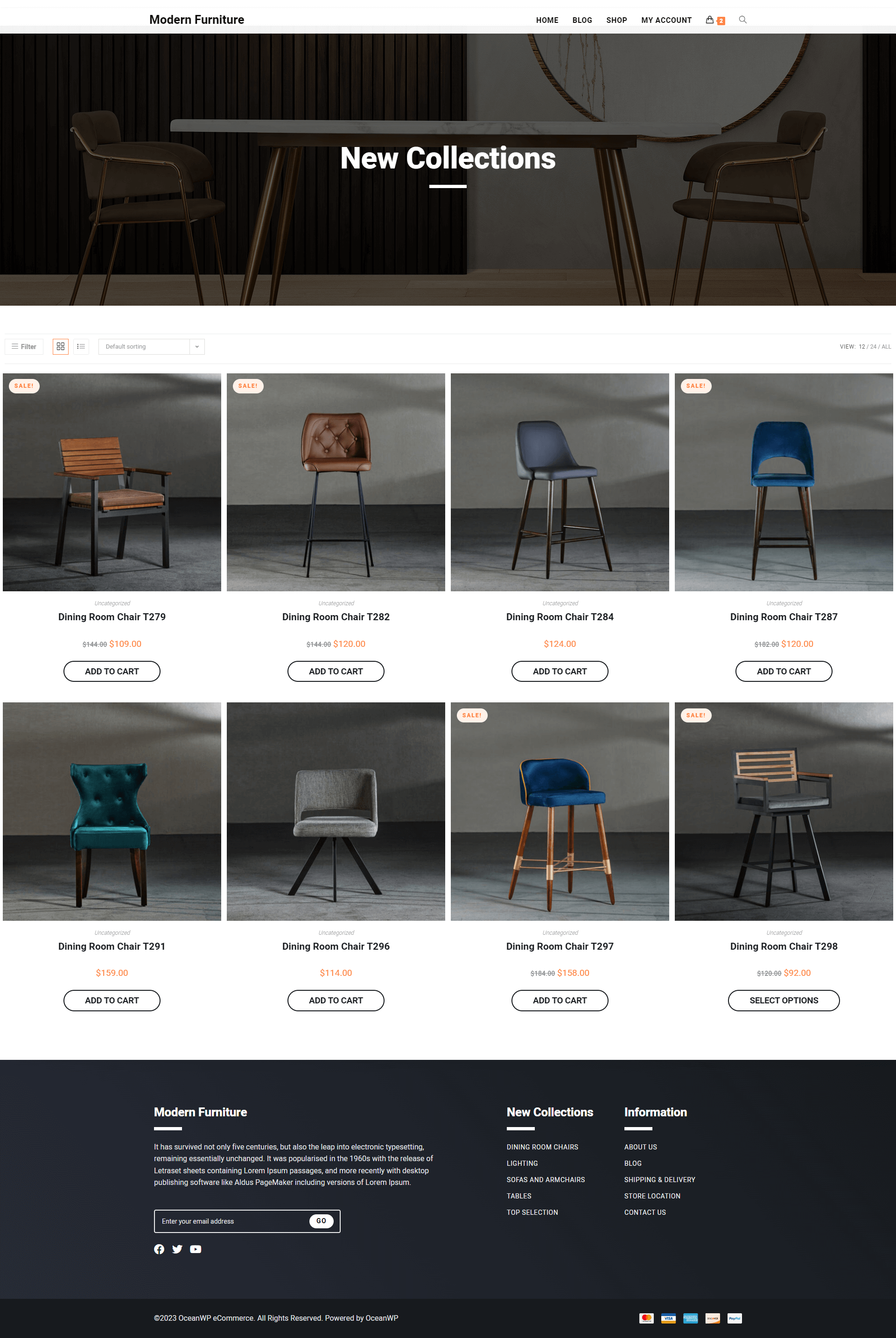Expand the Default sorting dropdown
Screen dimensions: 896x1338
(151, 346)
